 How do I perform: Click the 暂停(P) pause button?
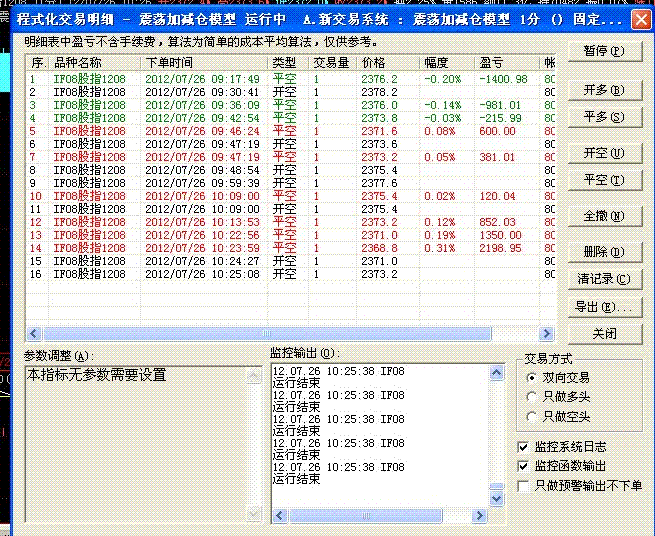(x=604, y=51)
